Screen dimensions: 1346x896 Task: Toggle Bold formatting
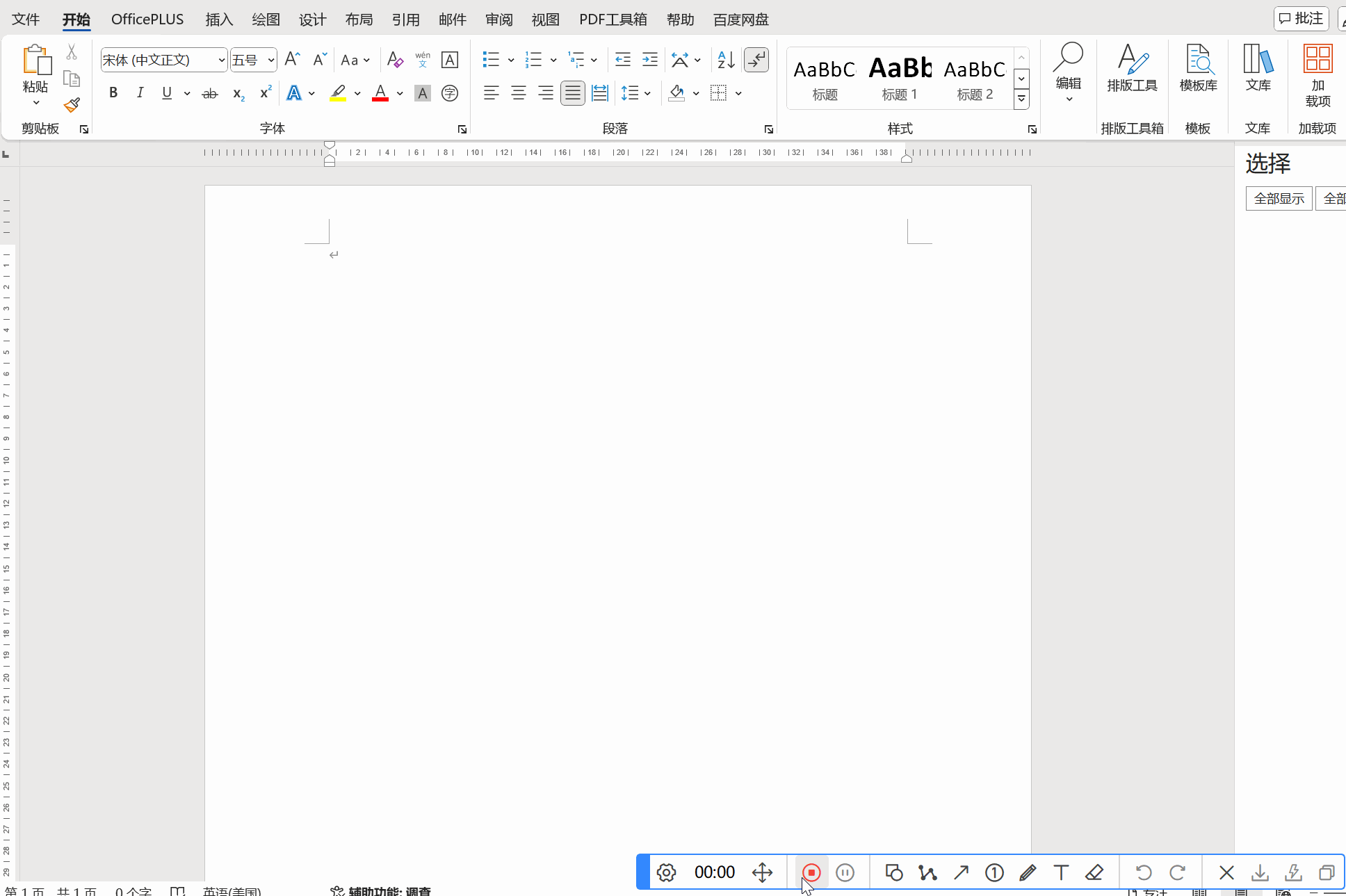point(113,93)
